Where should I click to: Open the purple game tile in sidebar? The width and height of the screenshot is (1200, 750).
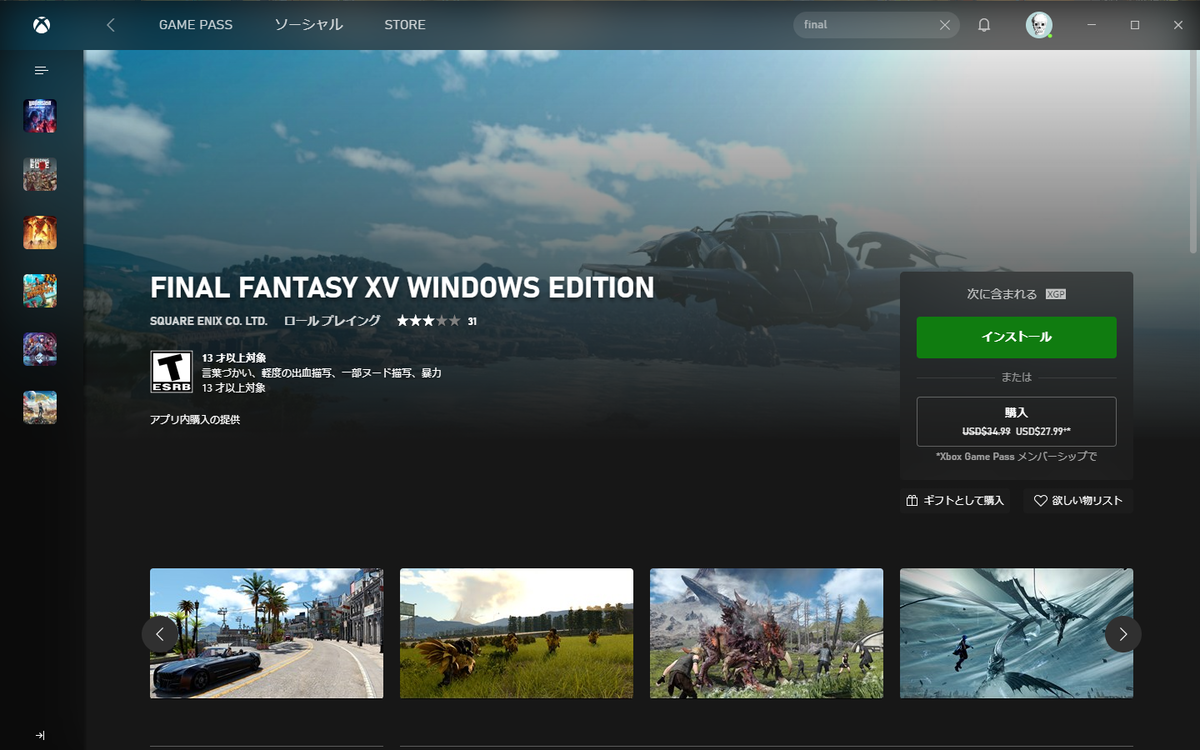point(40,349)
